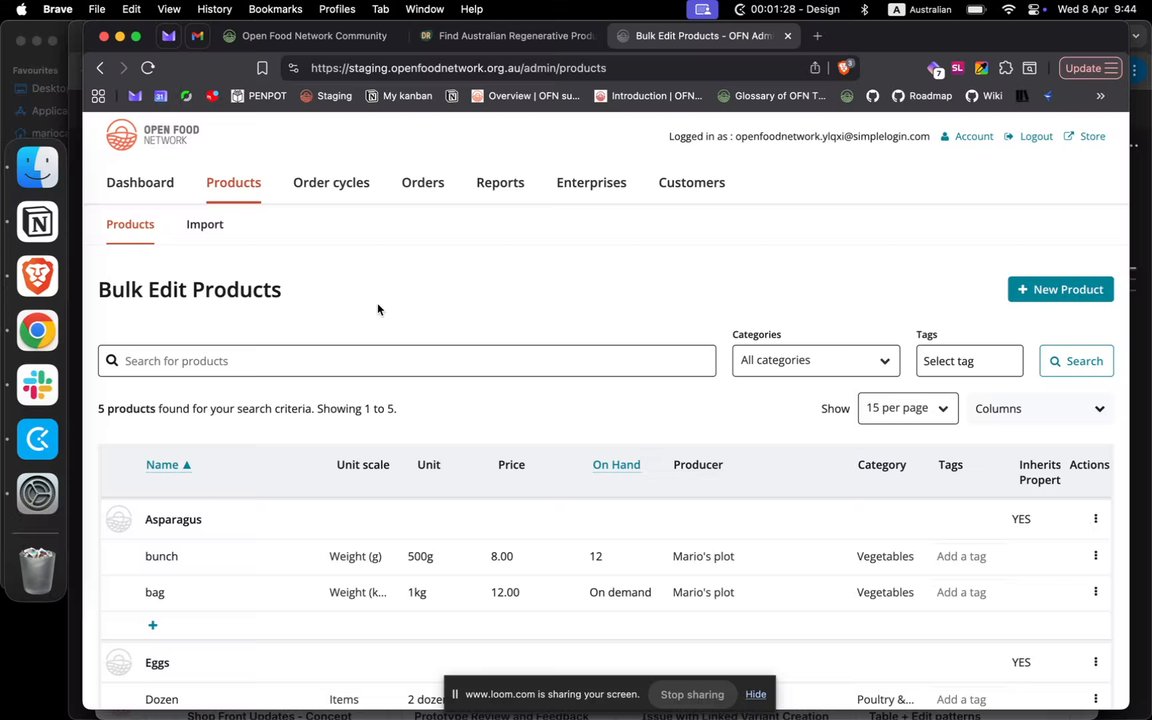Viewport: 1152px width, 720px height.
Task: Click the New Product button
Action: click(x=1060, y=289)
